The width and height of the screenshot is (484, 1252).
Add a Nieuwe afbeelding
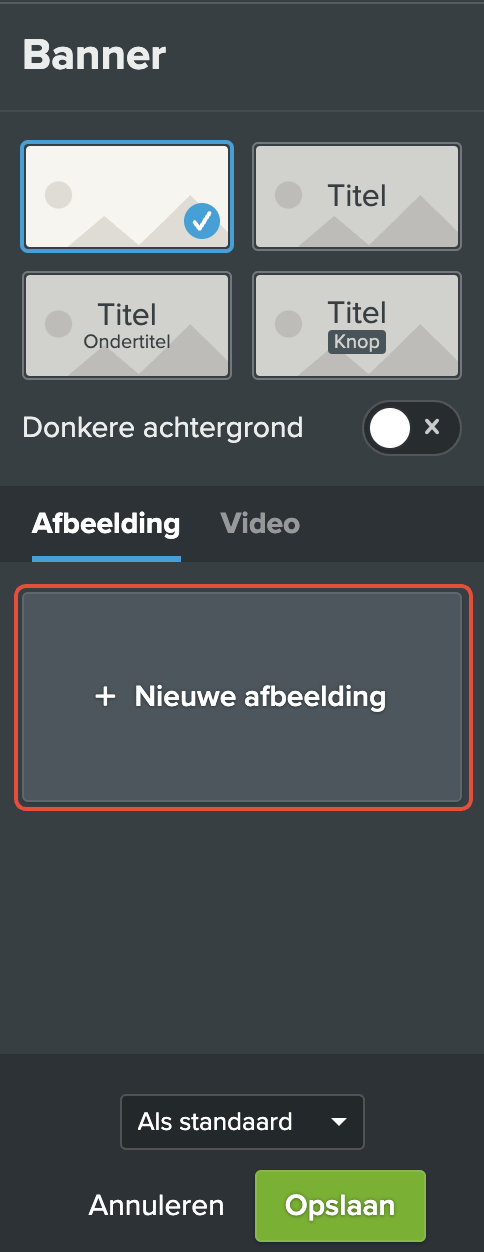[242, 697]
